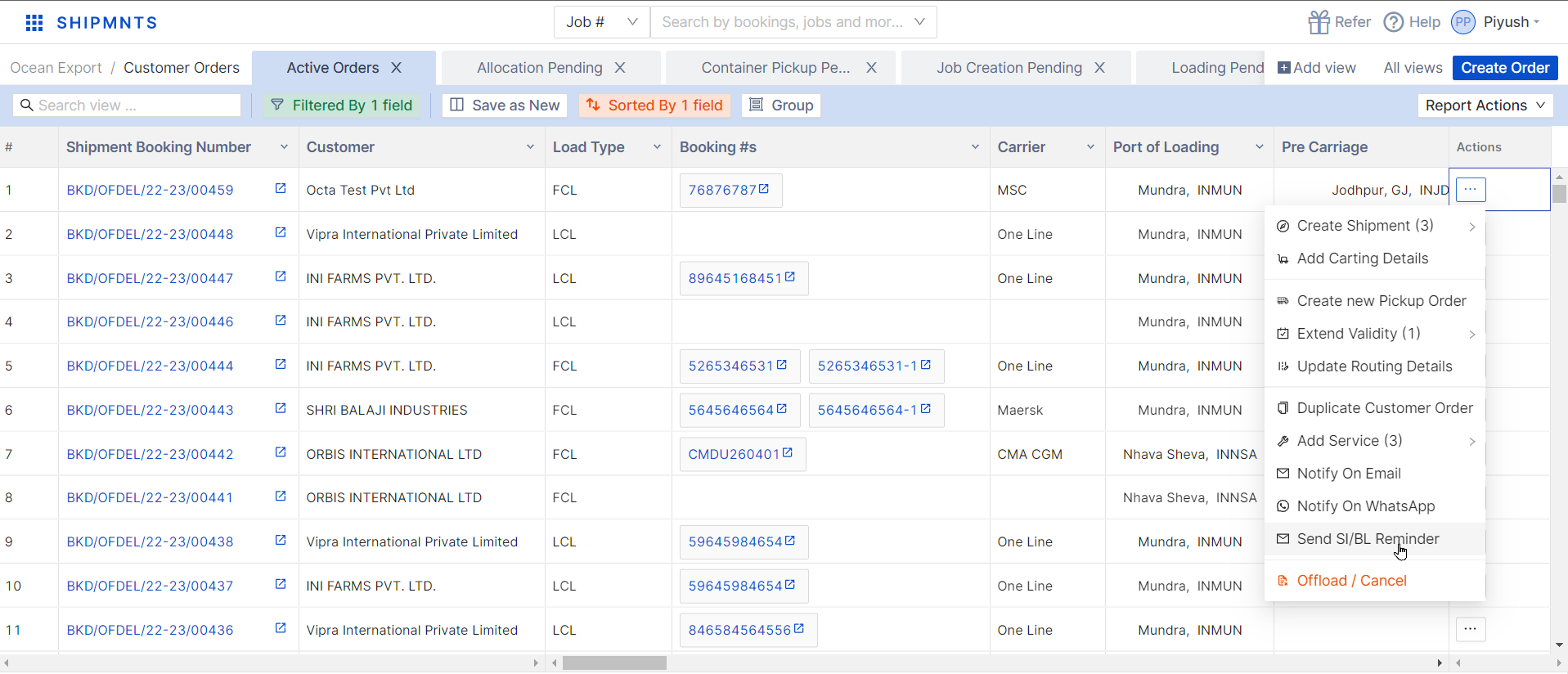Select Notify On WhatsApp menu option
This screenshot has width=1568, height=674.
[1365, 506]
